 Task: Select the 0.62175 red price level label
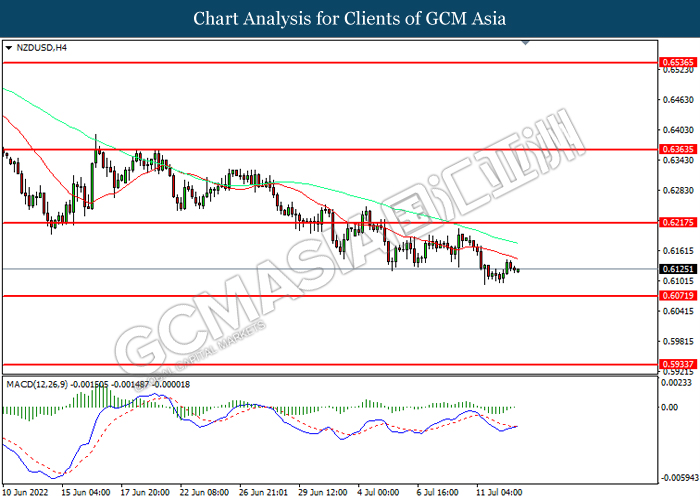(677, 222)
